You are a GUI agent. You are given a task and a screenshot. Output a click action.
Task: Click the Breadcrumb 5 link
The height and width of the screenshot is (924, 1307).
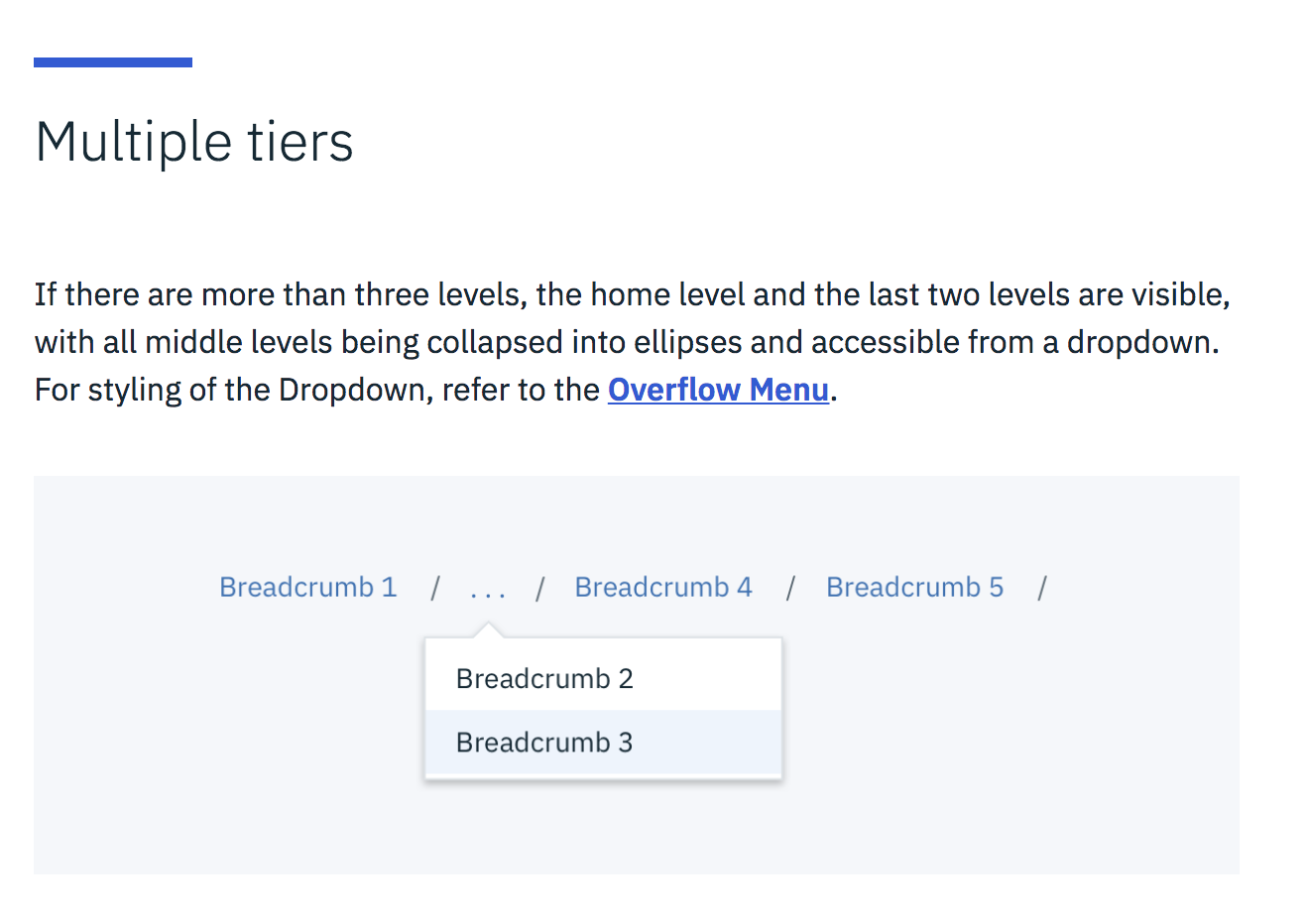pos(914,587)
